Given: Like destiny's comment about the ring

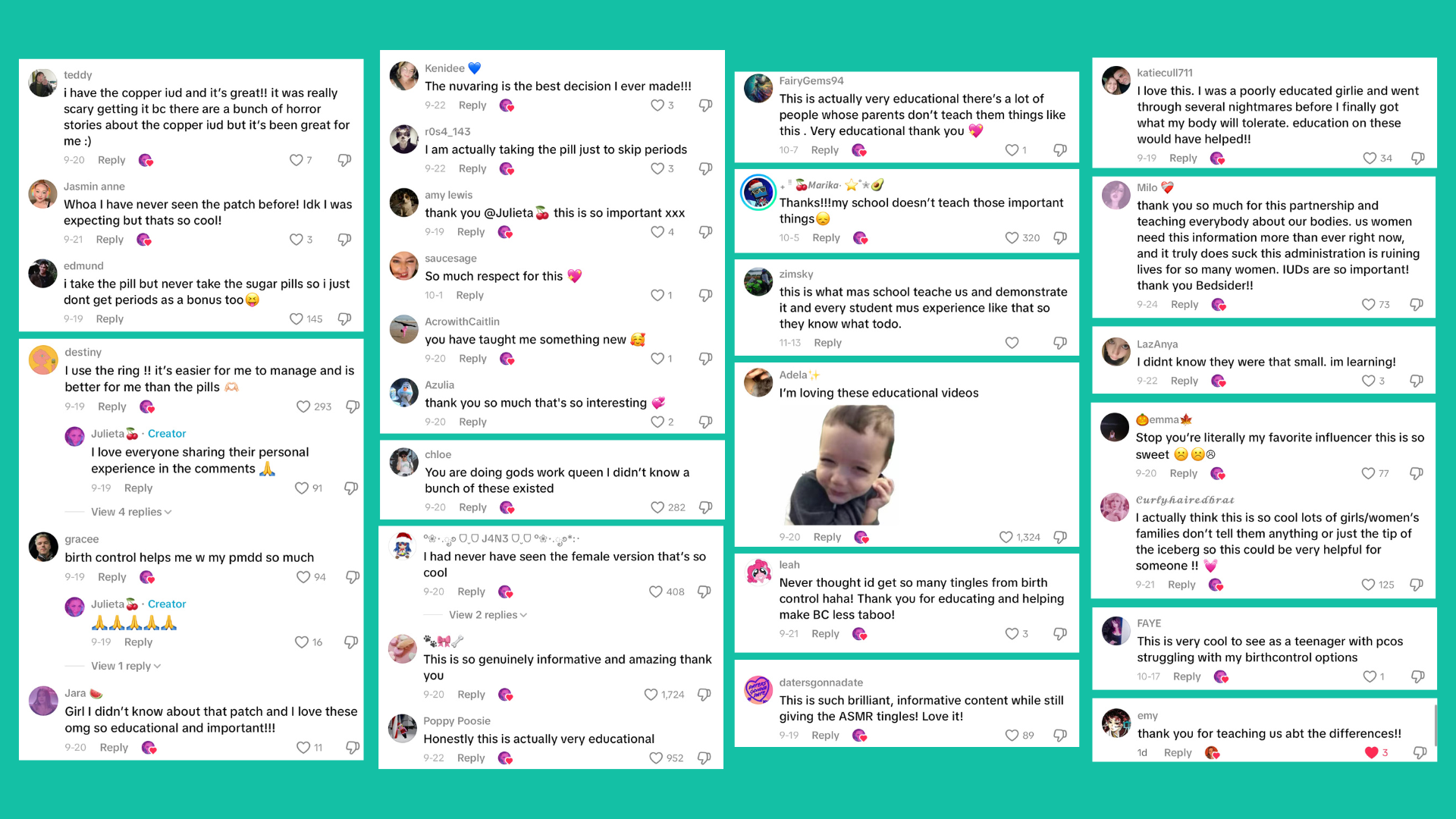Looking at the screenshot, I should [303, 406].
